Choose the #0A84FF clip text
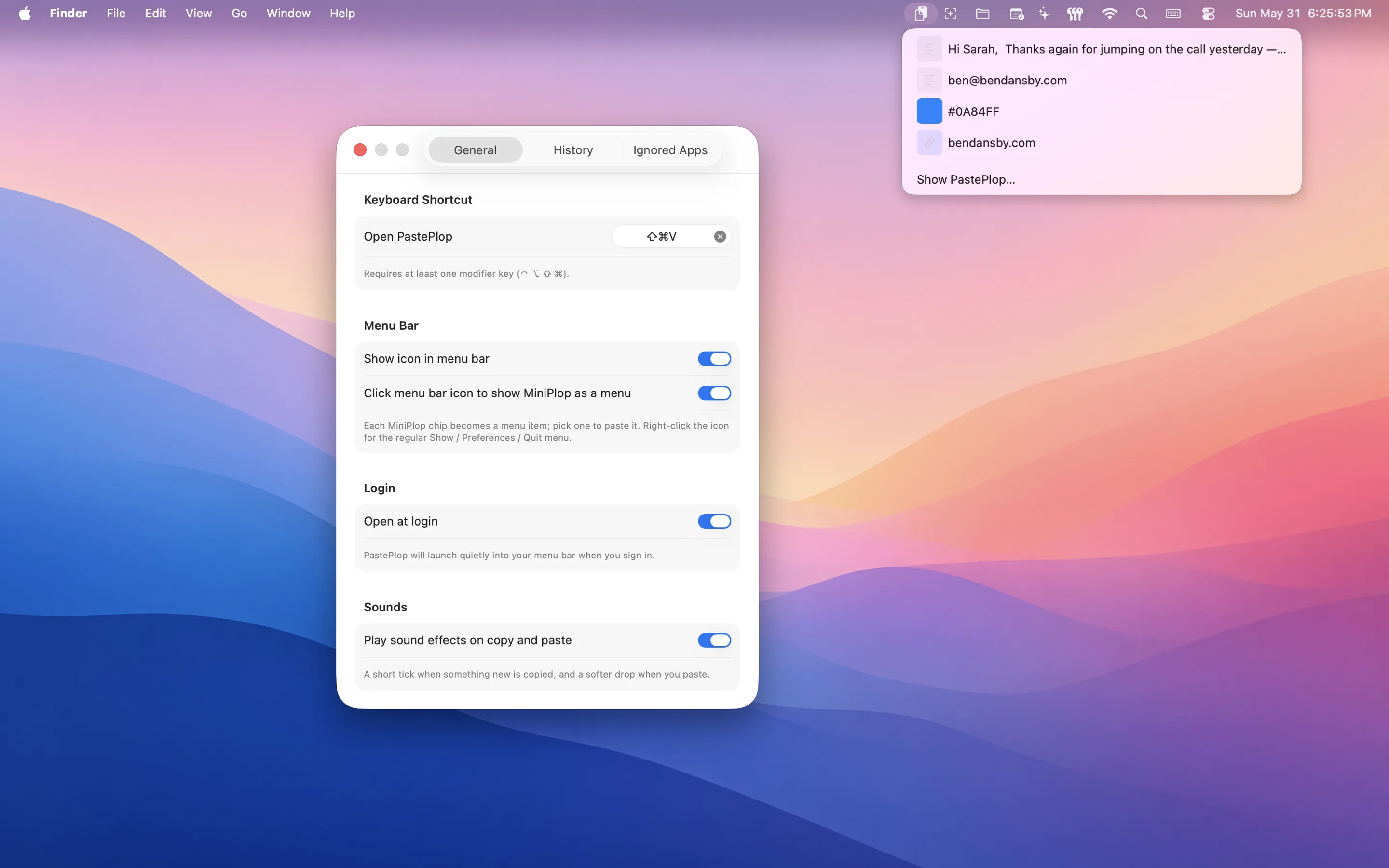 973,111
